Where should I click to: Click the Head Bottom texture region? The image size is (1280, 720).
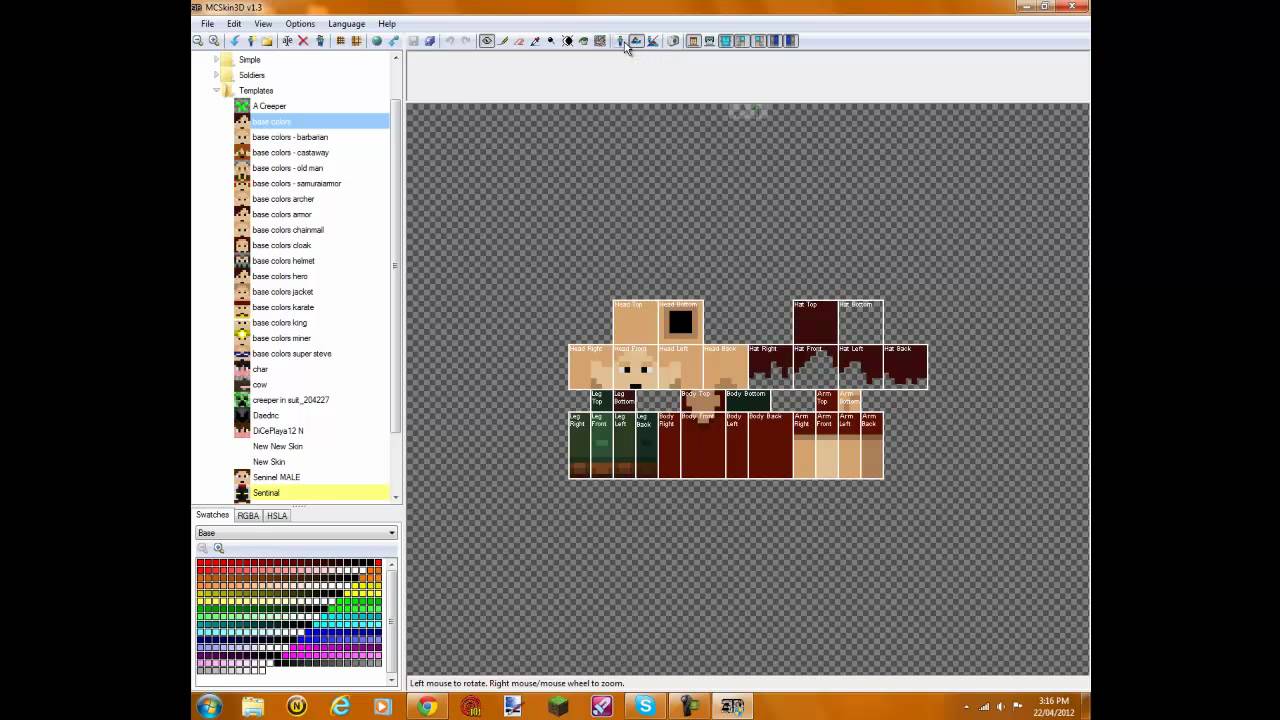pos(681,322)
